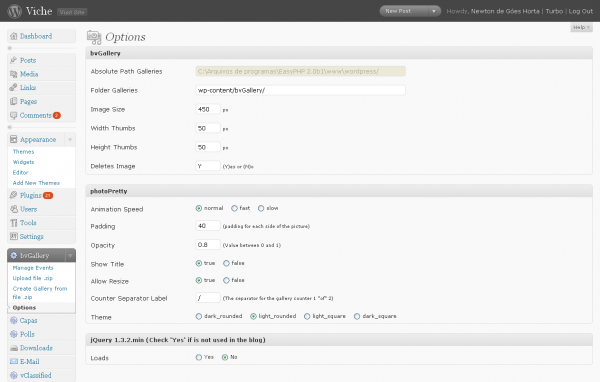This screenshot has width=600, height=382.
Task: Open the Dashboard home icon
Action: click(14, 36)
